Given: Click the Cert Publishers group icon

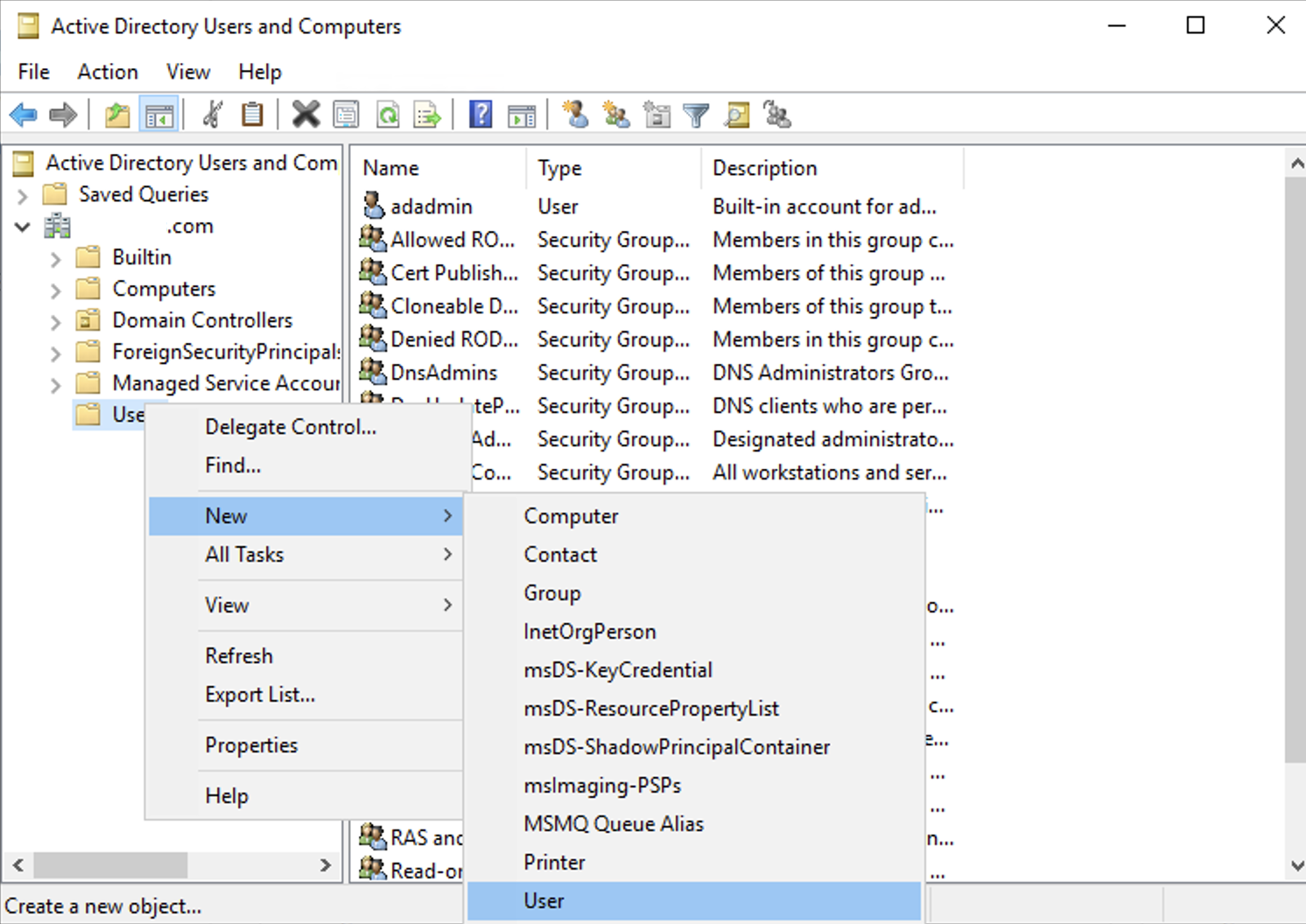Looking at the screenshot, I should [x=373, y=271].
